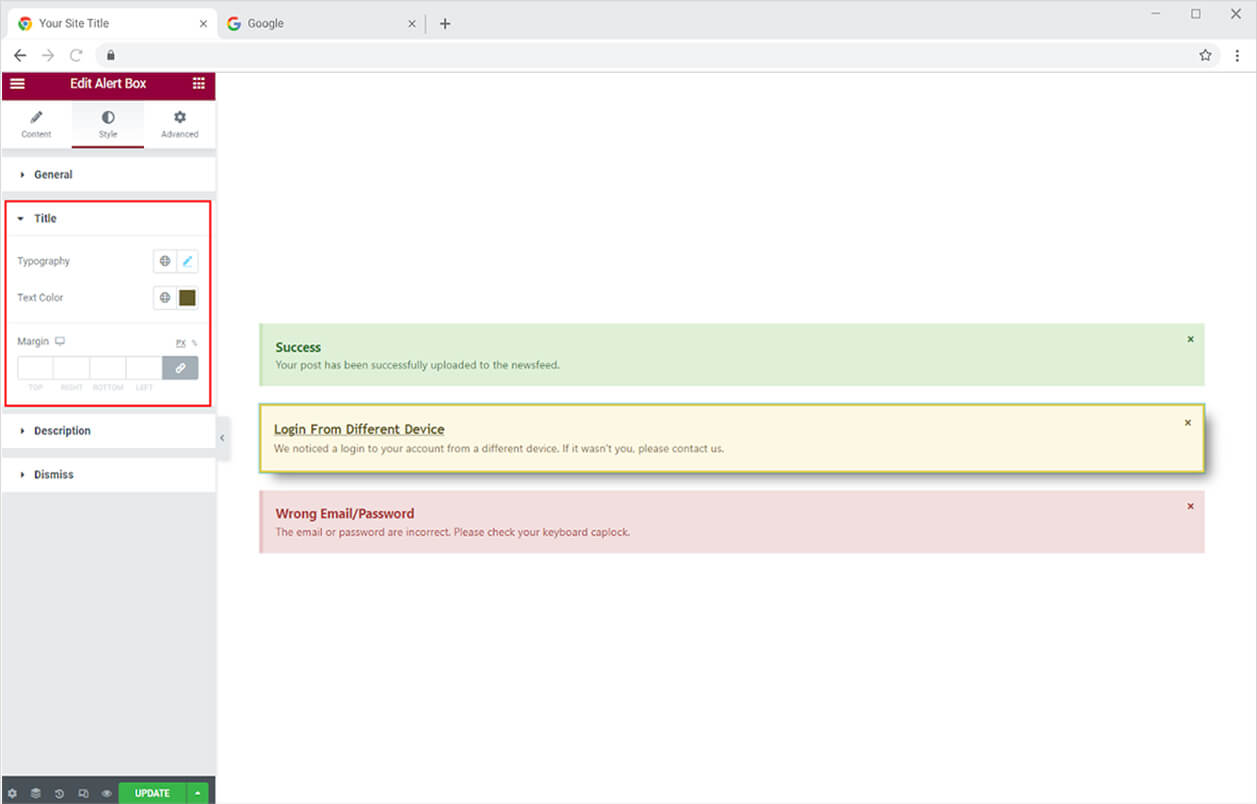
Task: Click the TOP margin input field
Action: pyautogui.click(x=35, y=368)
